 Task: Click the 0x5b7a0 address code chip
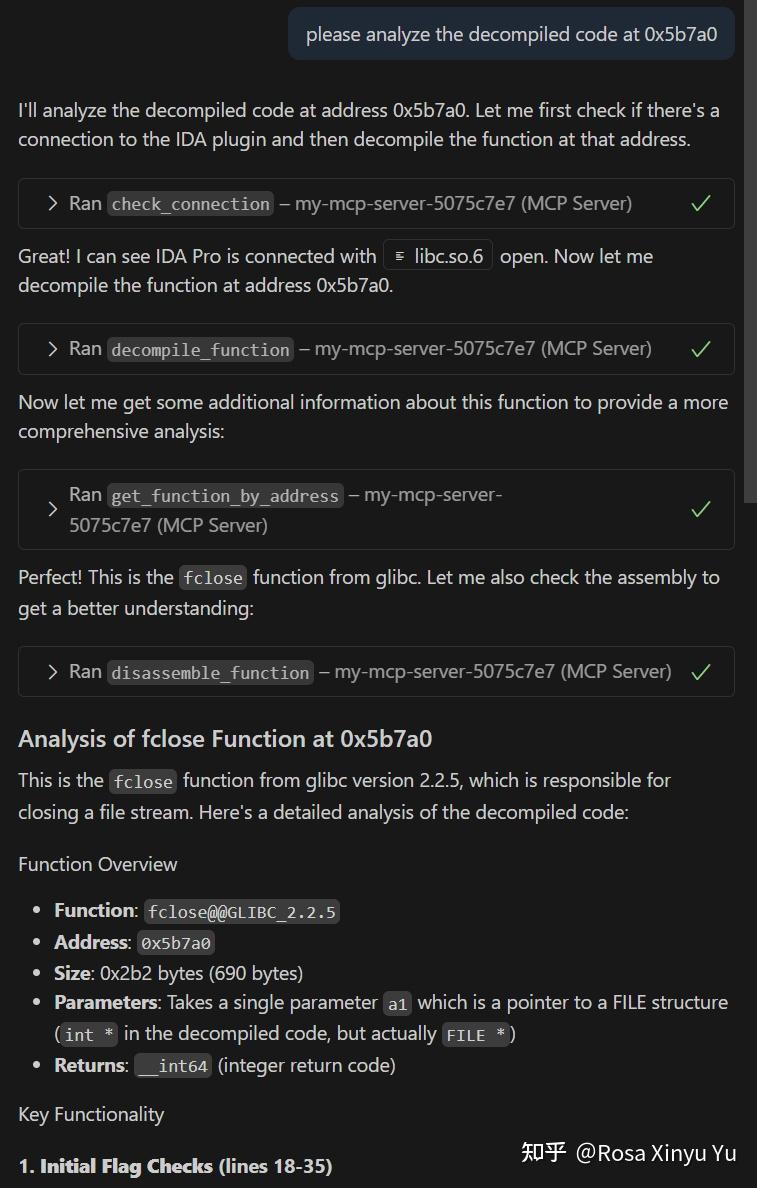(176, 942)
